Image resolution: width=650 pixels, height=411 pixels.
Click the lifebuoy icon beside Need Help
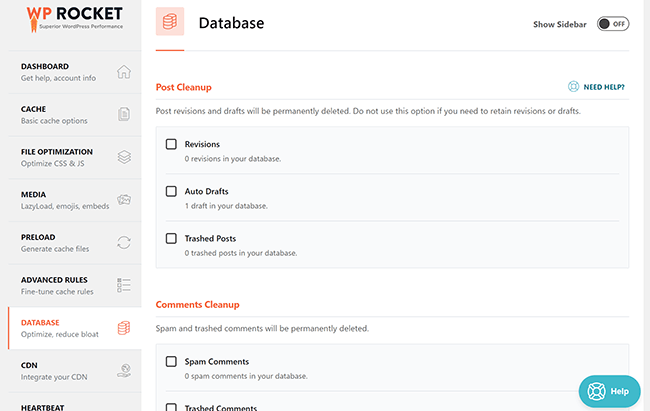click(573, 86)
